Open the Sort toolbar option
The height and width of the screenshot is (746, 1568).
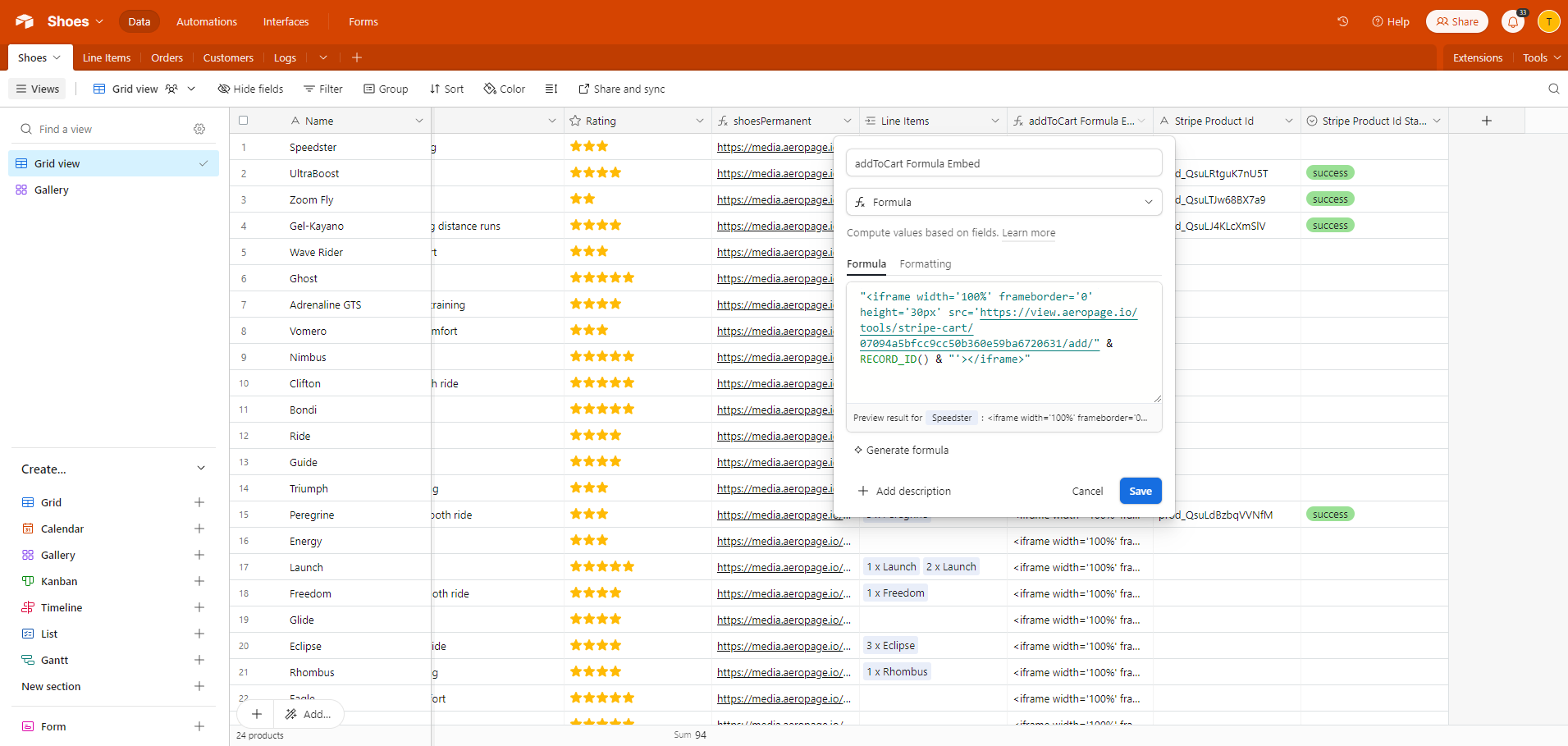tap(446, 89)
